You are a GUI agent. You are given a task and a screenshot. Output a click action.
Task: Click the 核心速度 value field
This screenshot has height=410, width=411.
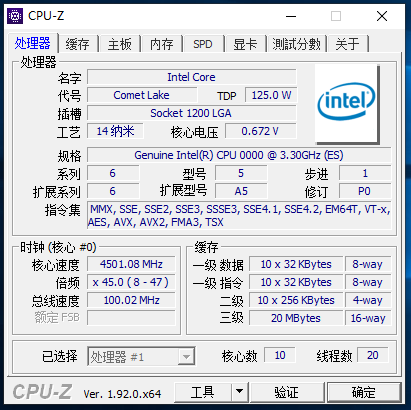pyautogui.click(x=131, y=264)
